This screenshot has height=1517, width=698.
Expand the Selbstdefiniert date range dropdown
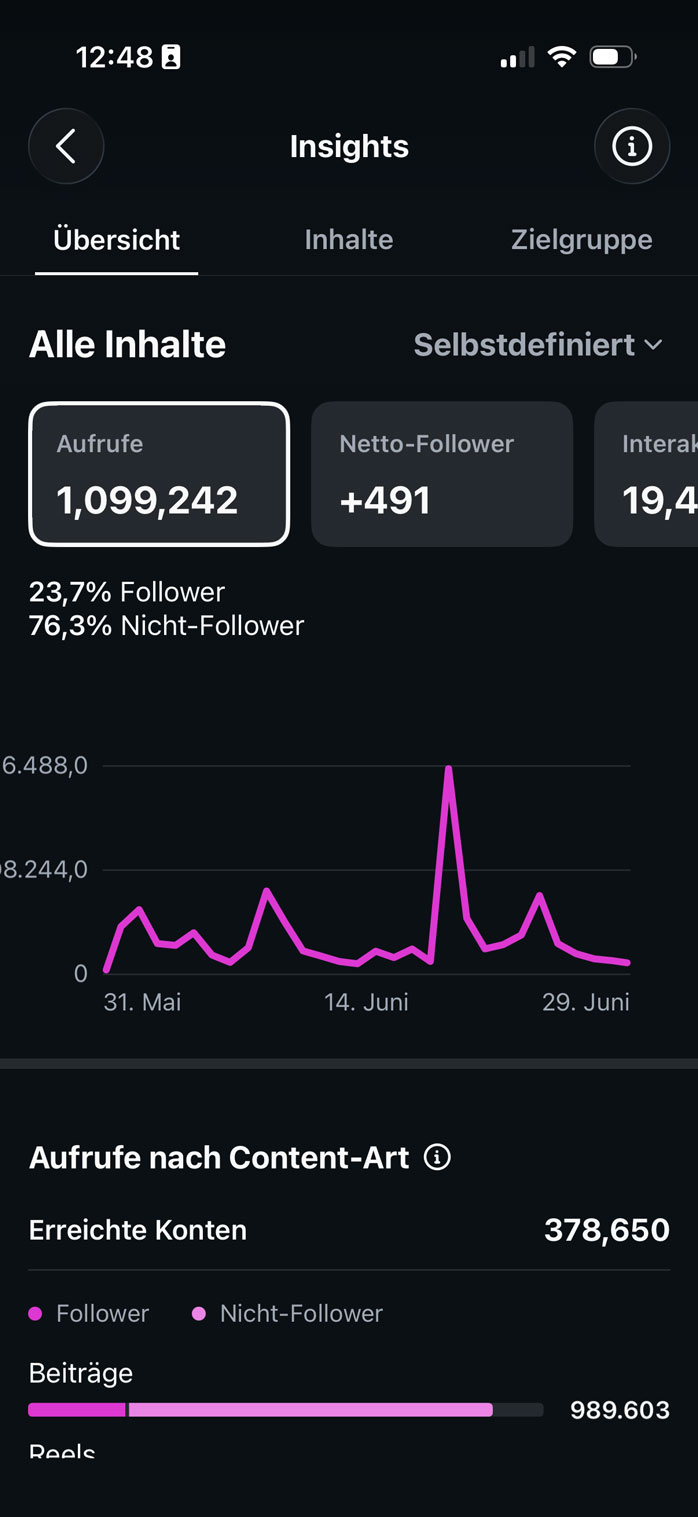(x=538, y=344)
